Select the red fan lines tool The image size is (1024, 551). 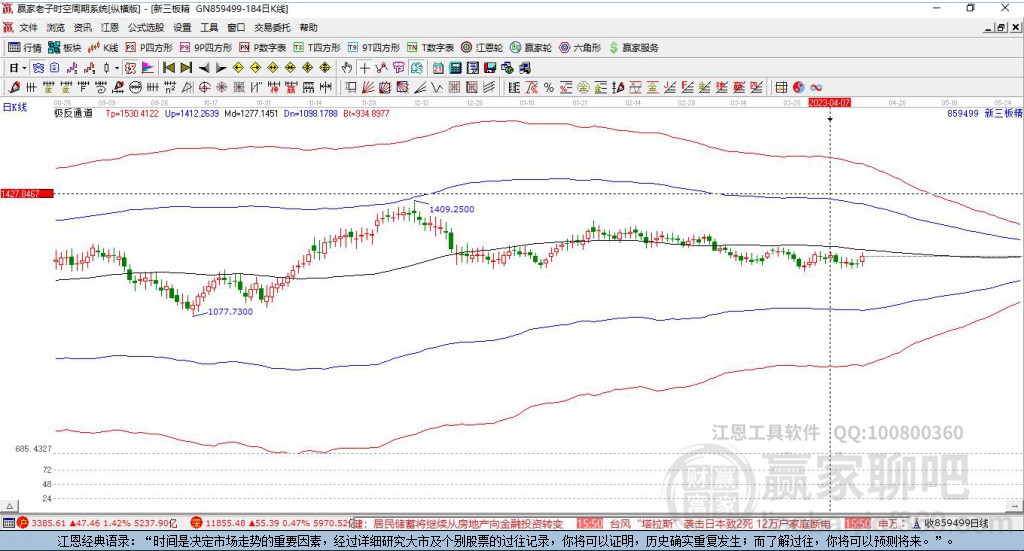click(x=368, y=87)
